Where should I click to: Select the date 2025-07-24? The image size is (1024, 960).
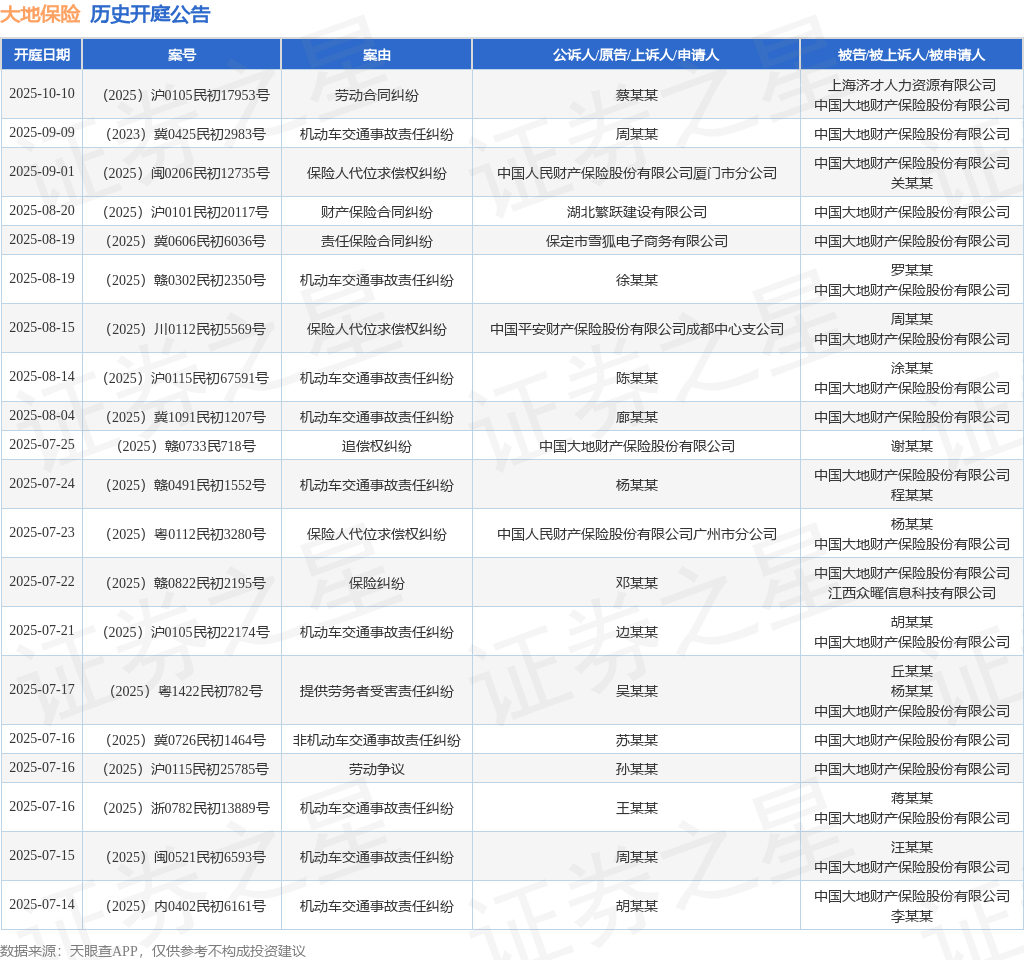click(x=42, y=483)
